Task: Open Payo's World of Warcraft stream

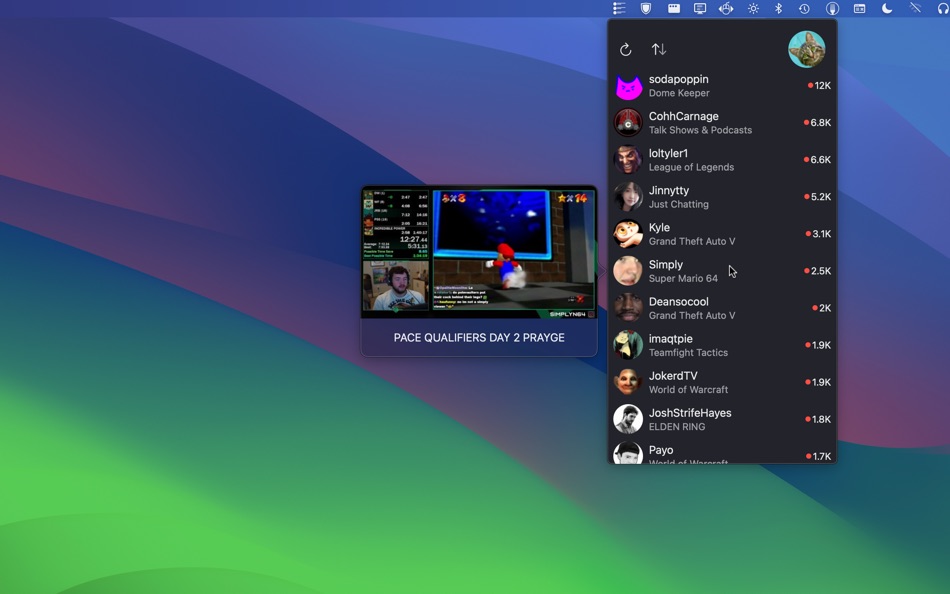Action: pos(700,453)
